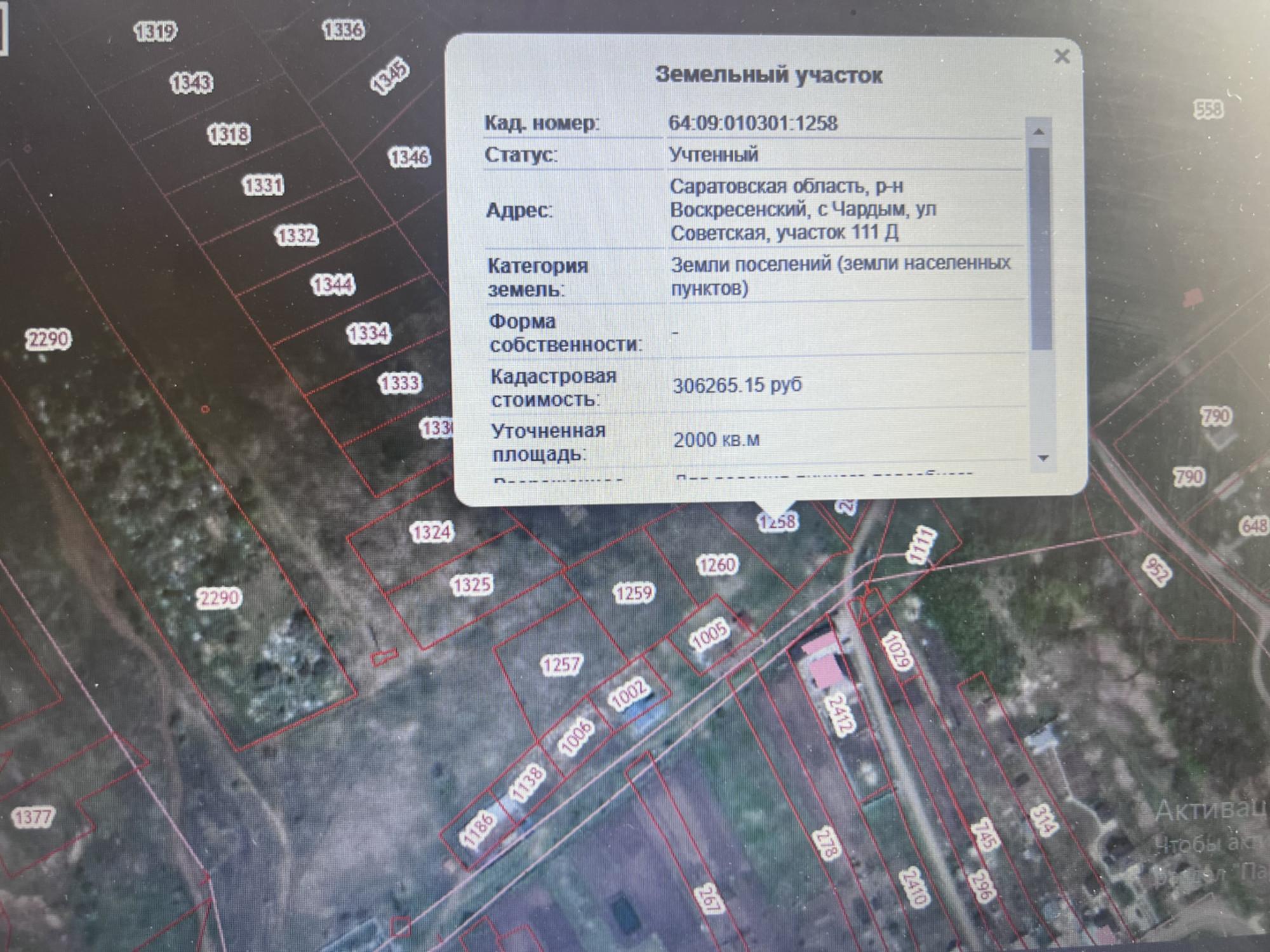
Task: Click land category value Земли поселений
Action: [752, 263]
